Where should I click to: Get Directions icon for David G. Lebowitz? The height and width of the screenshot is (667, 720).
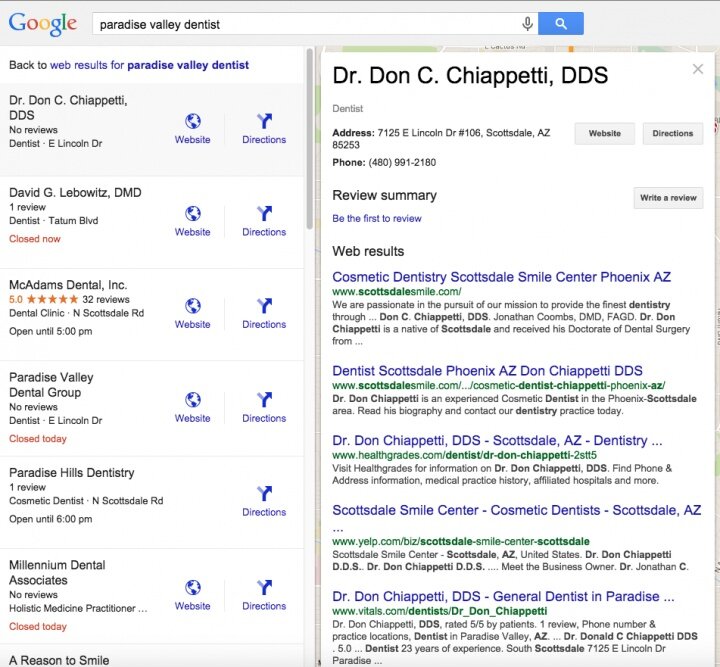[264, 213]
